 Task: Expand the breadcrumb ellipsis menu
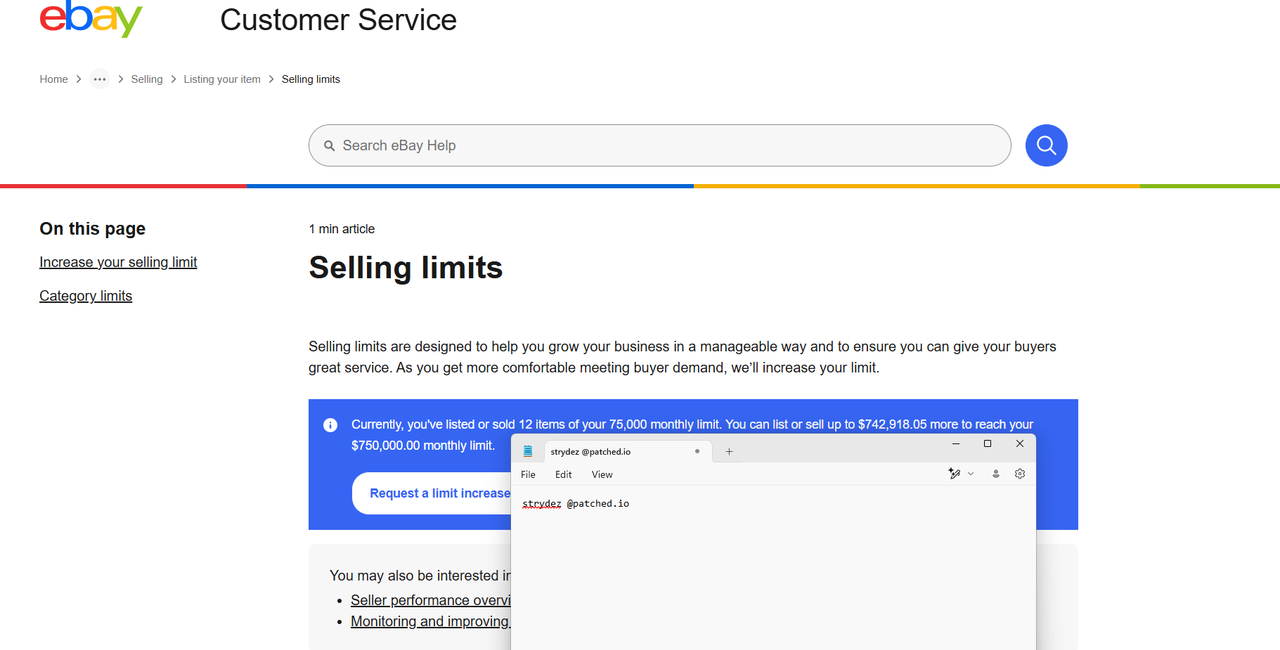[99, 79]
